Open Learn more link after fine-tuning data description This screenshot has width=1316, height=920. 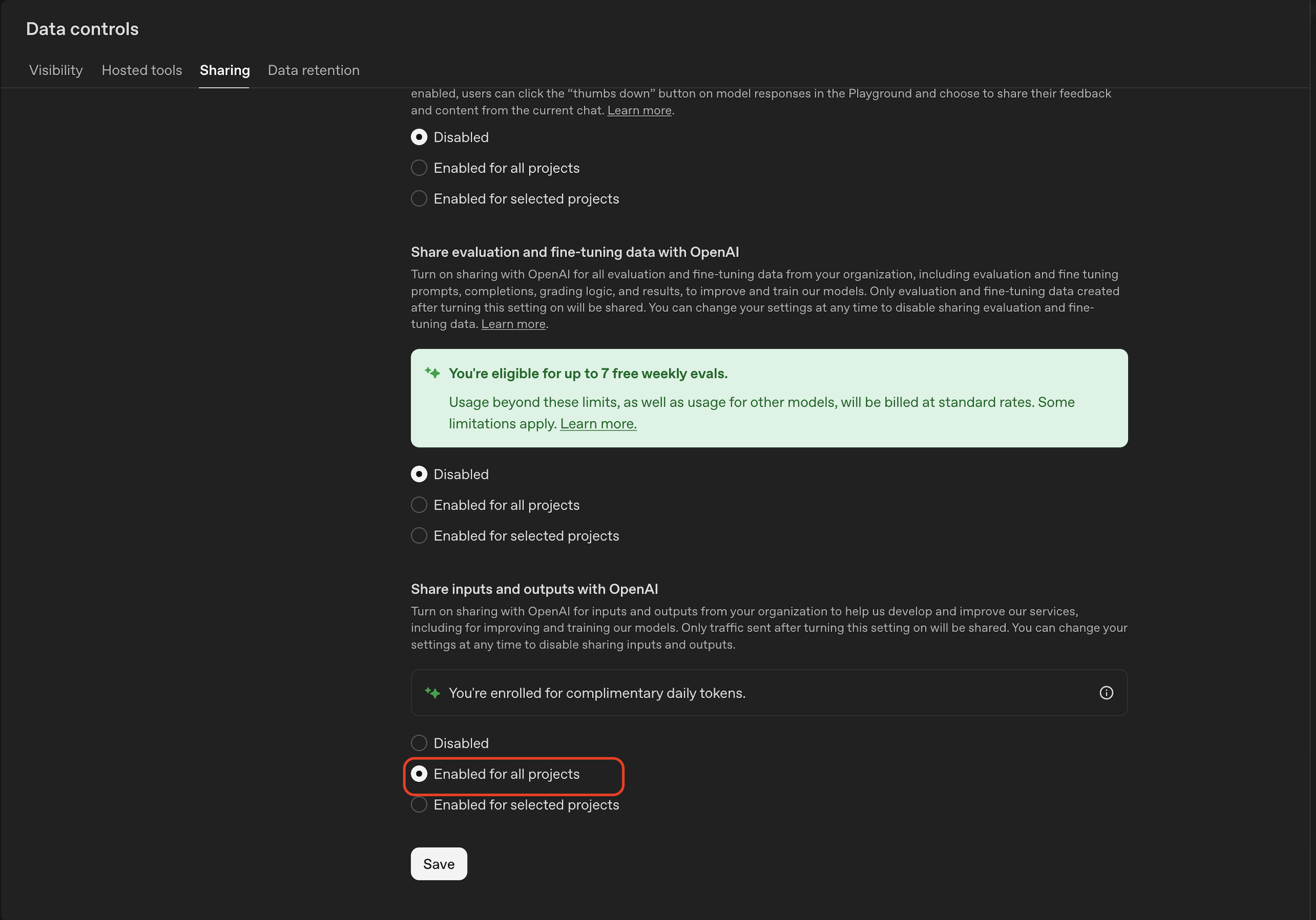pos(513,324)
